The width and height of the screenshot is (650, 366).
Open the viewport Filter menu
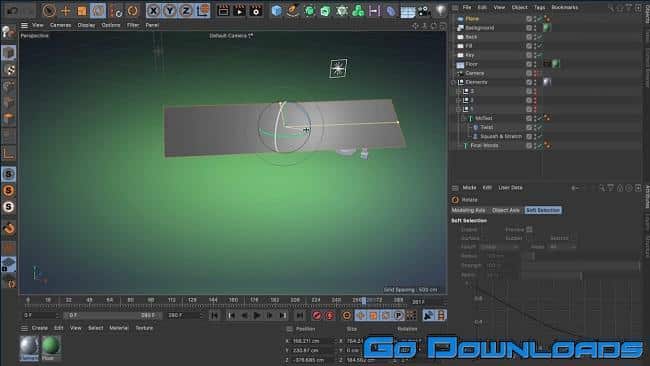point(133,25)
